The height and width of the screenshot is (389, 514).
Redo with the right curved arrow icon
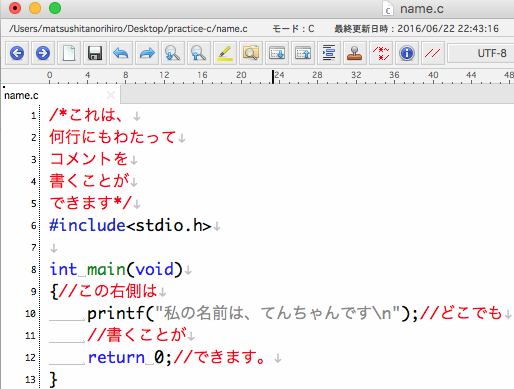[147, 53]
